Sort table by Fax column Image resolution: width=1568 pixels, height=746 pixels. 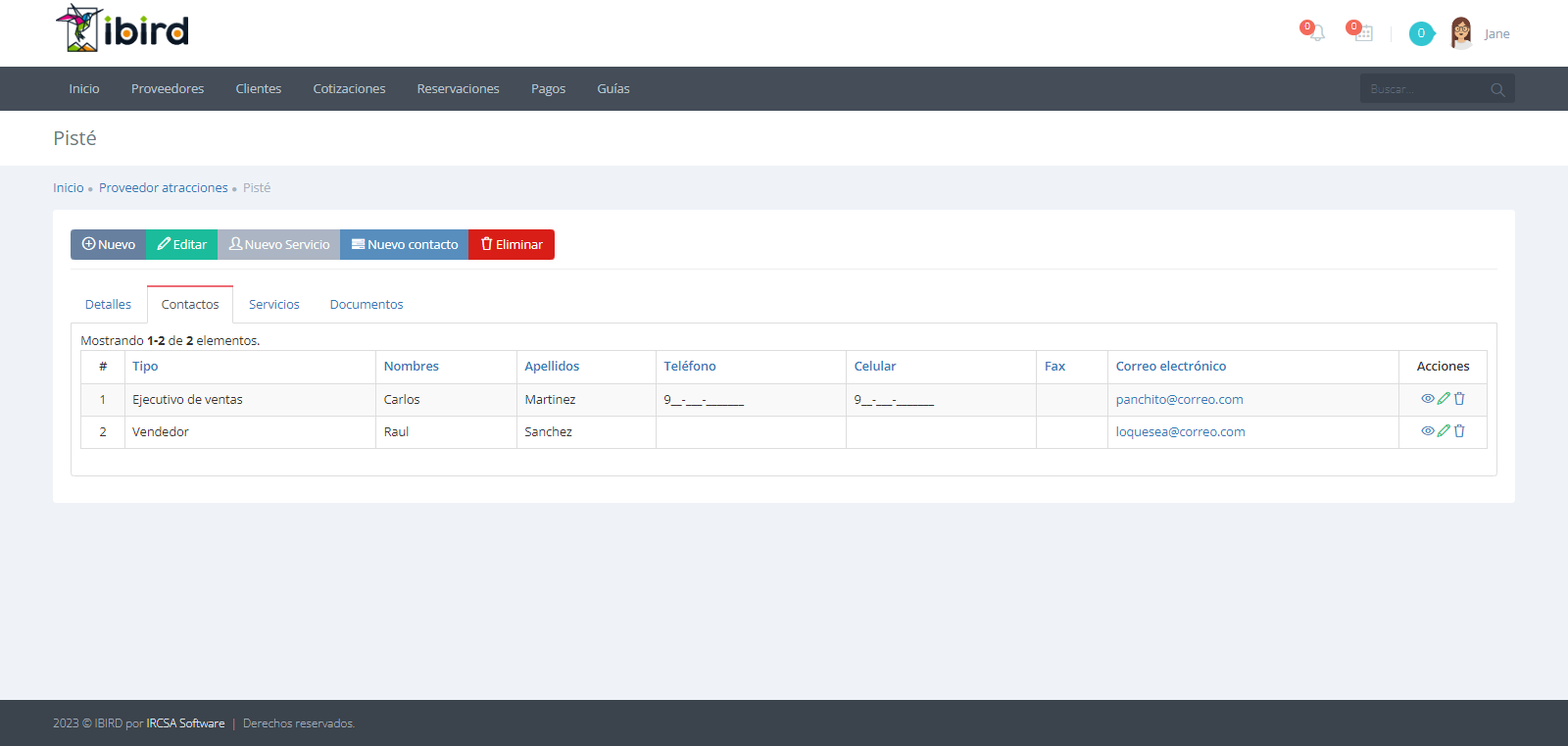point(1054,367)
